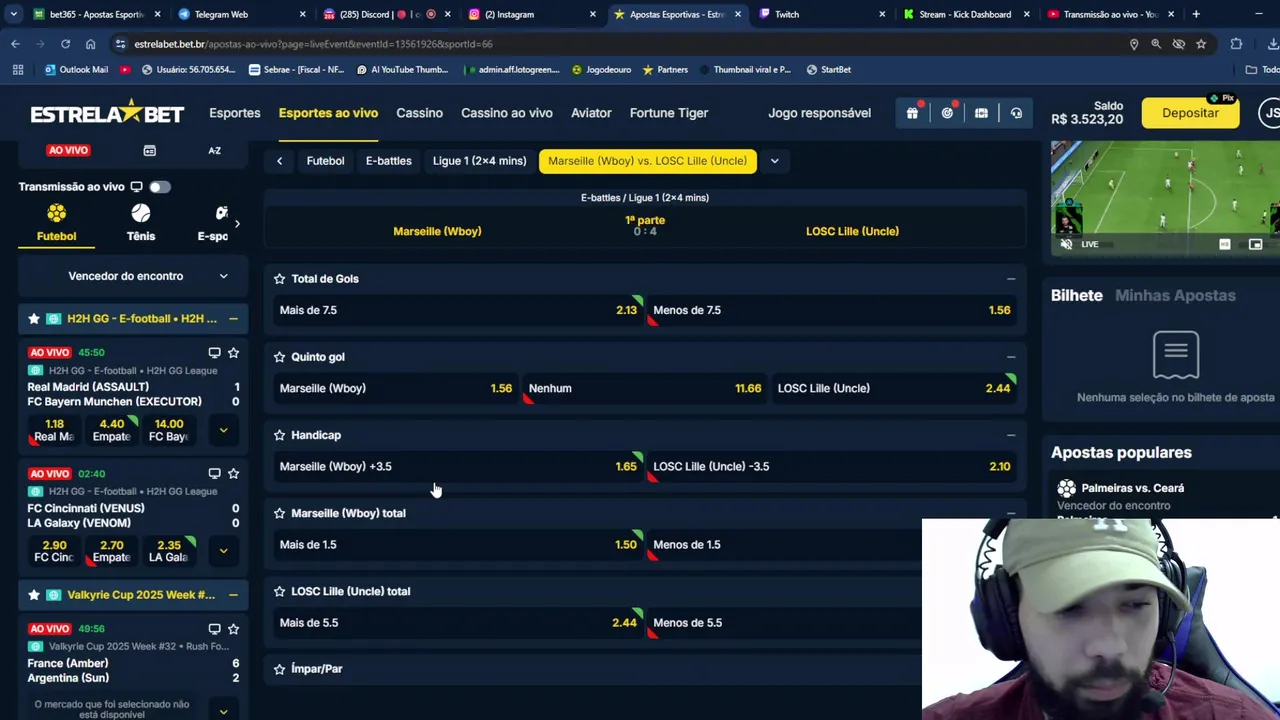The height and width of the screenshot is (720, 1280).
Task: Favorite the Marseille (Wboy) total market star
Action: coord(280,513)
